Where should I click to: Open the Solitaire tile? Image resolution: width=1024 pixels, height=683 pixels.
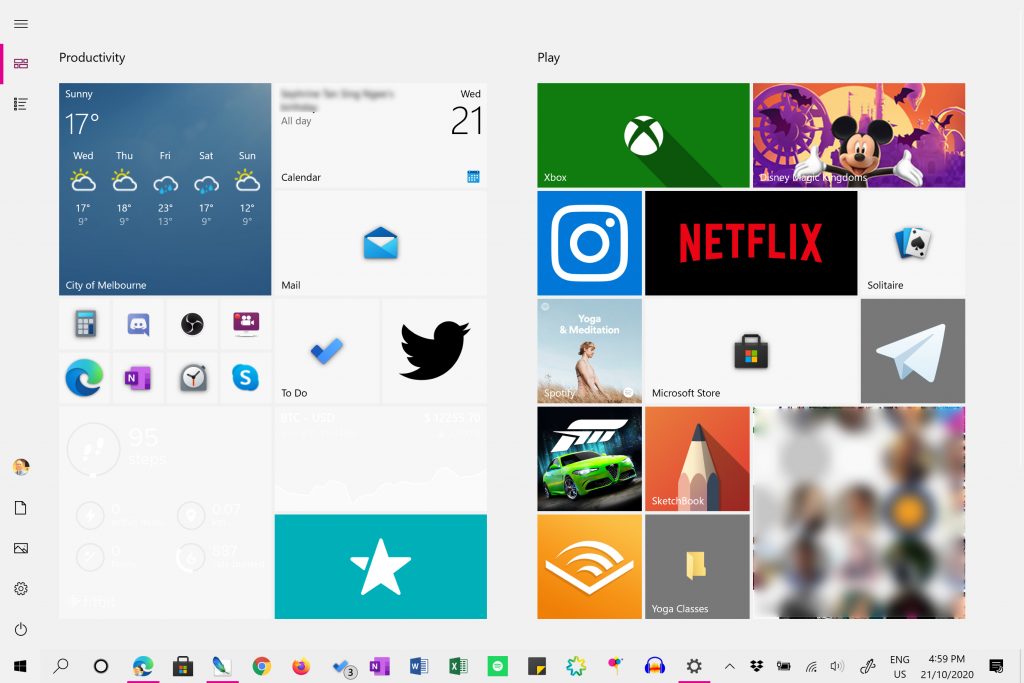click(913, 243)
